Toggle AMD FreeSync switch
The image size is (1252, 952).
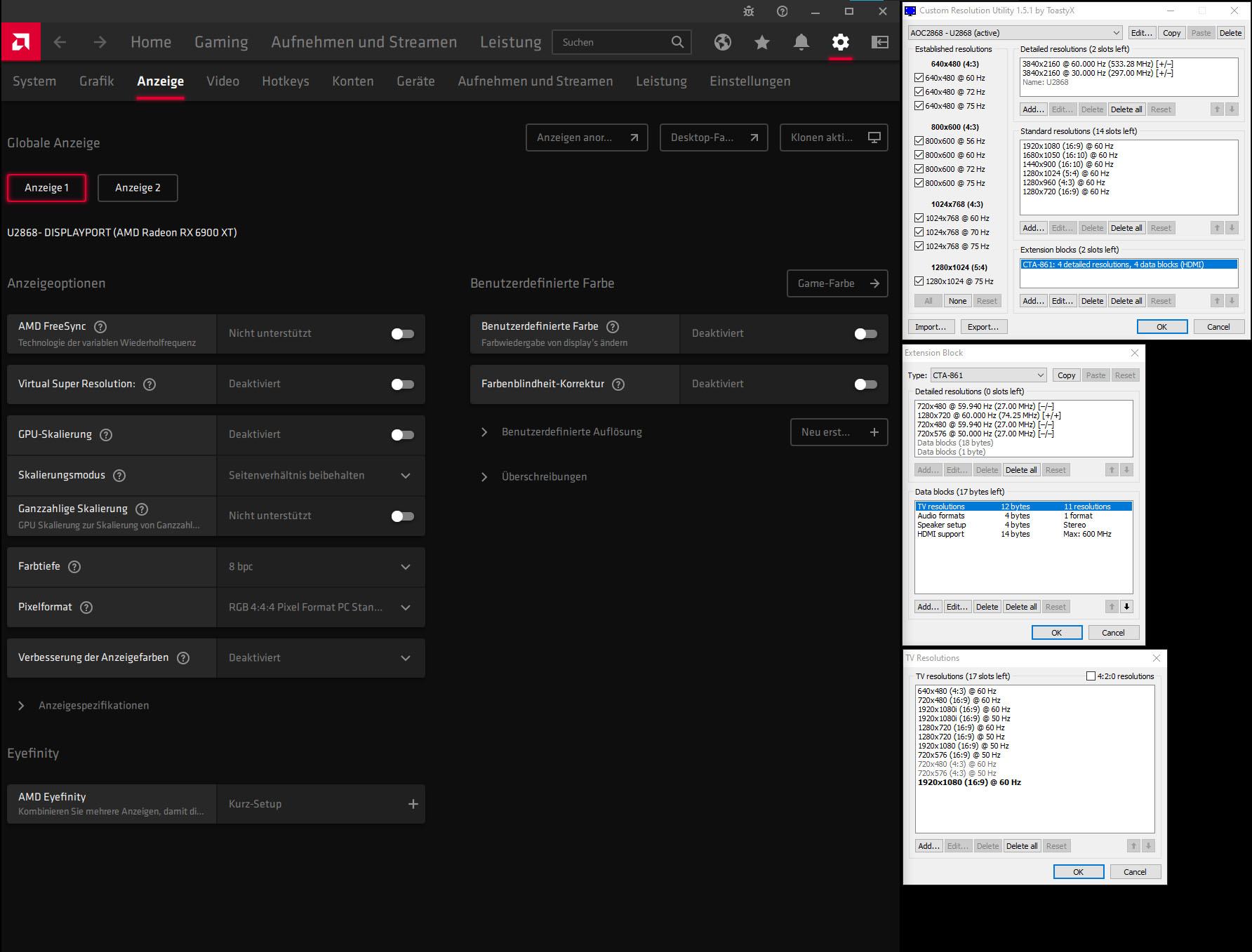(x=403, y=334)
